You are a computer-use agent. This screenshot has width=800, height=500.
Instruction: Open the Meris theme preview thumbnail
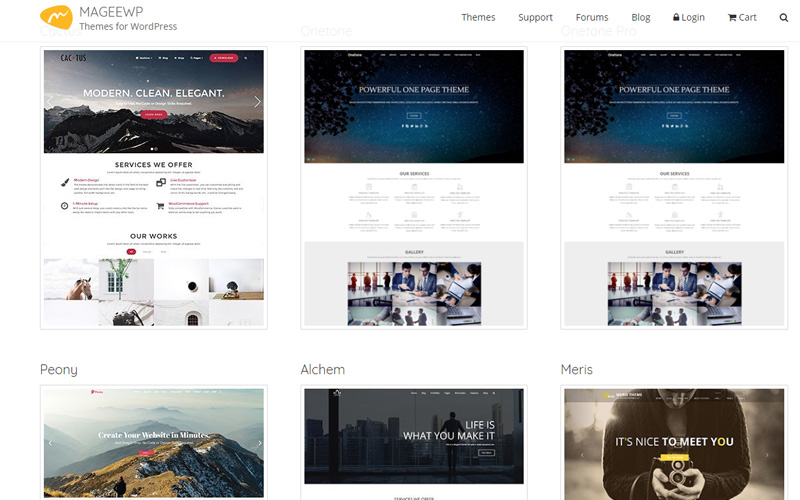[x=674, y=443]
